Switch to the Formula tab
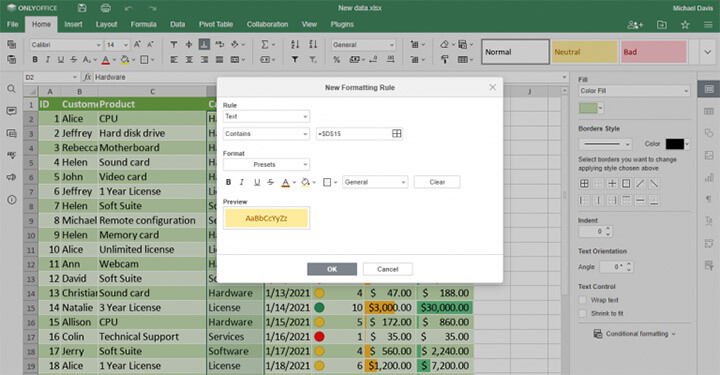Screen dimensions: 720x375 click(143, 24)
